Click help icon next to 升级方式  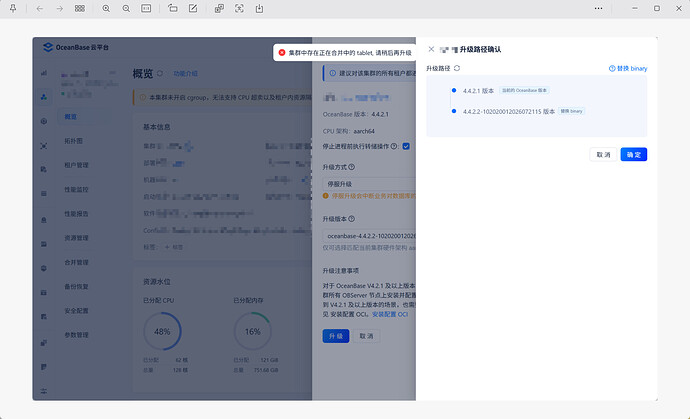point(352,167)
